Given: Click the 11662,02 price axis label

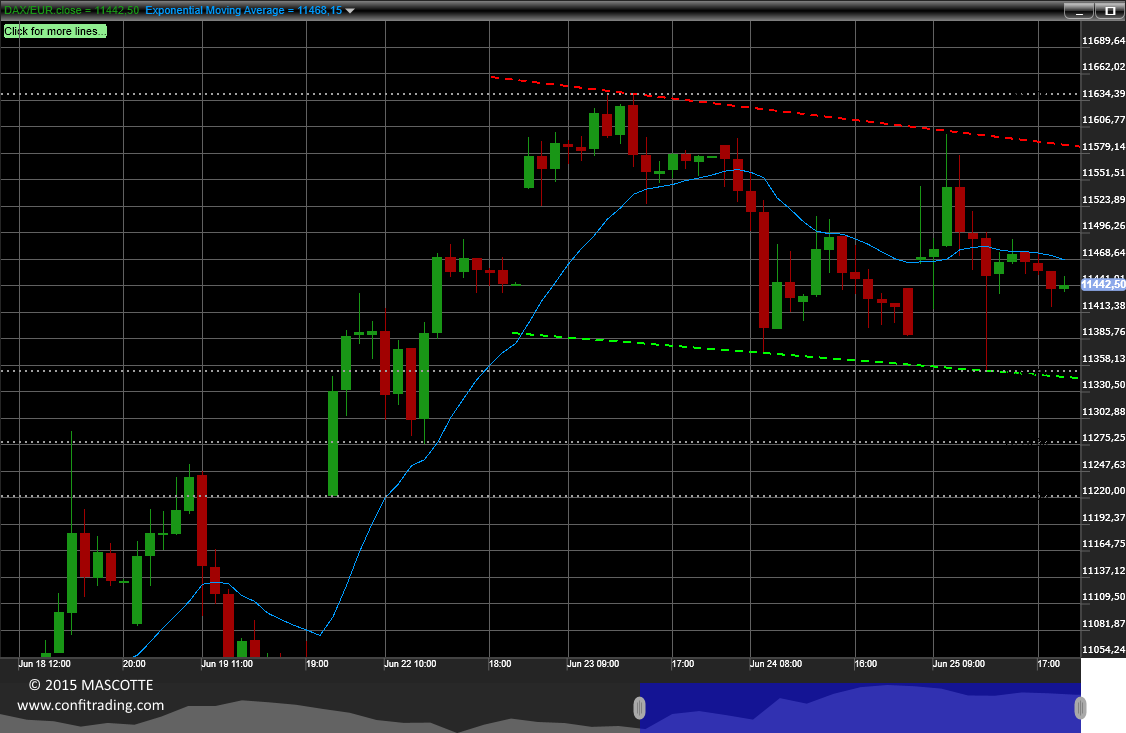Looking at the screenshot, I should (1103, 67).
